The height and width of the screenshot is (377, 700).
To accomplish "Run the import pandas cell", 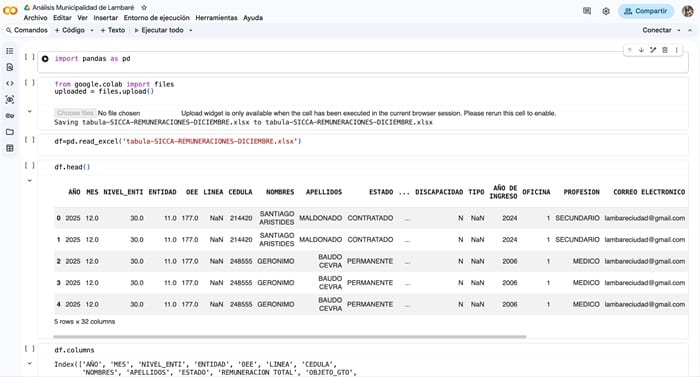I will [45, 59].
